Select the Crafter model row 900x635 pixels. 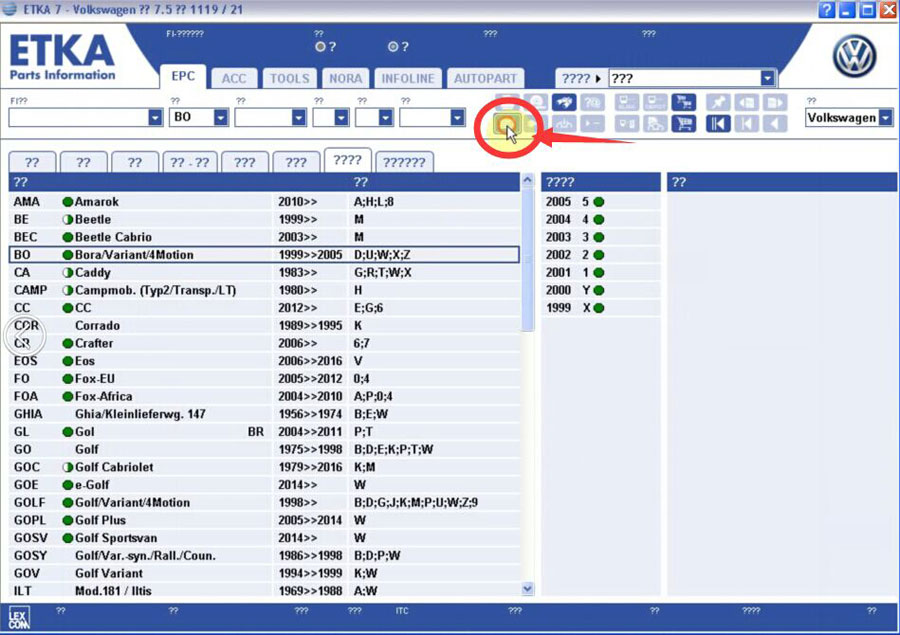(x=264, y=343)
